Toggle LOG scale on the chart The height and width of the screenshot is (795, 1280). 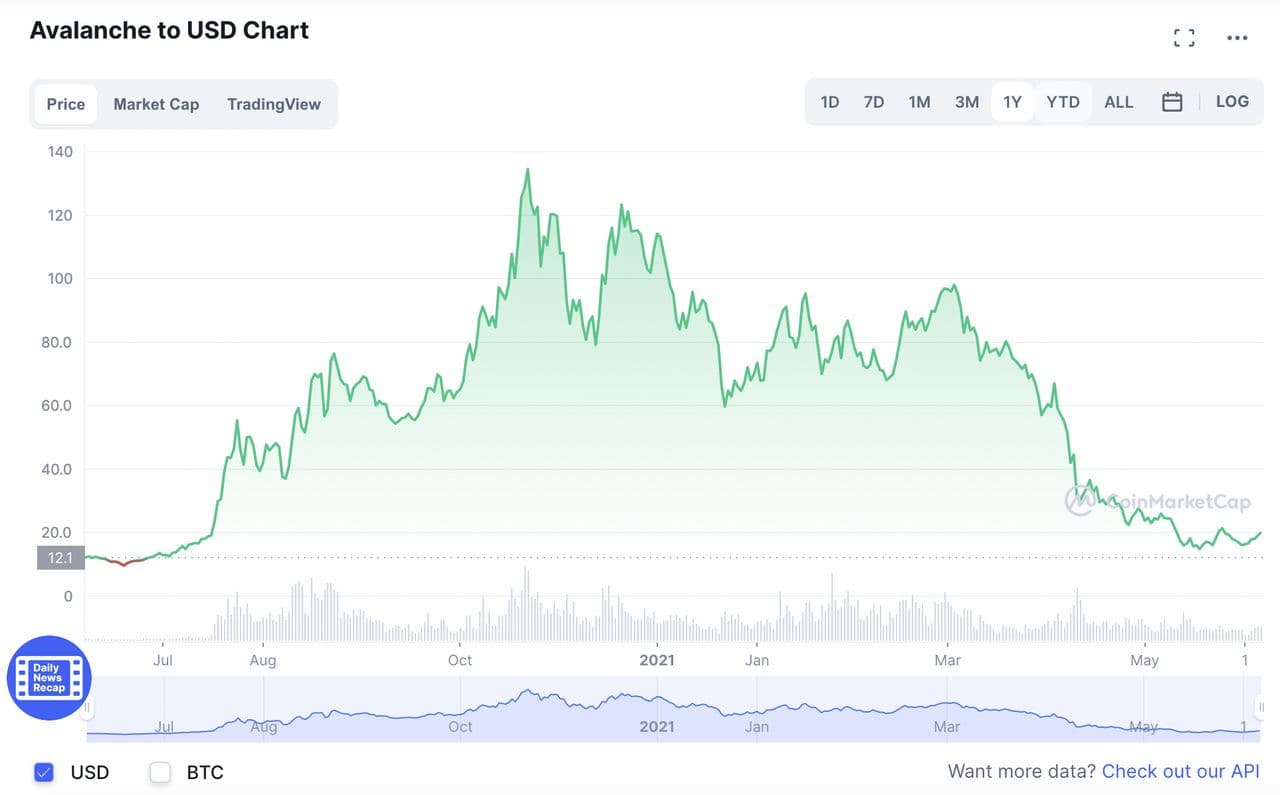(x=1232, y=102)
